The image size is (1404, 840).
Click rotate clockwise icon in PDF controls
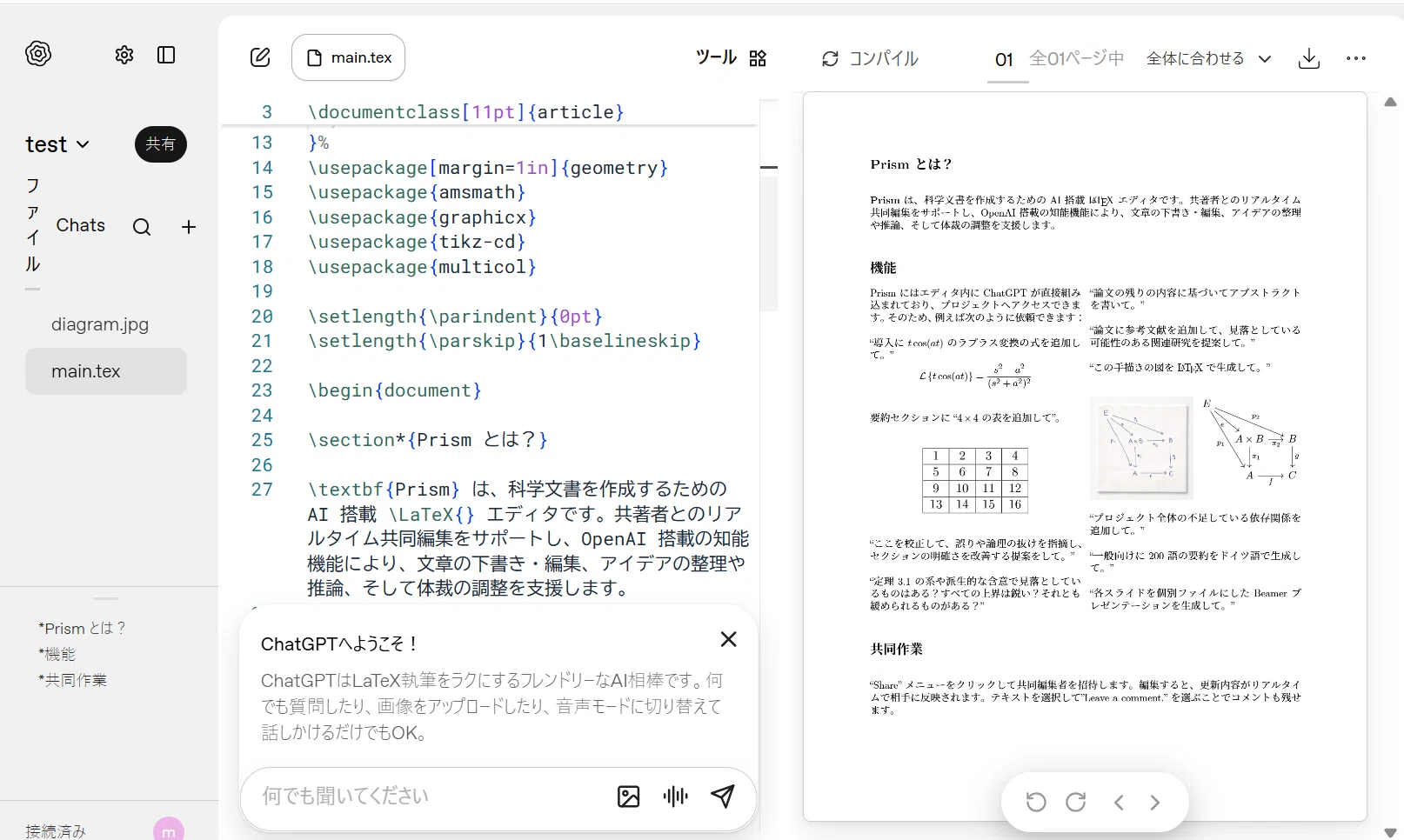[1076, 802]
